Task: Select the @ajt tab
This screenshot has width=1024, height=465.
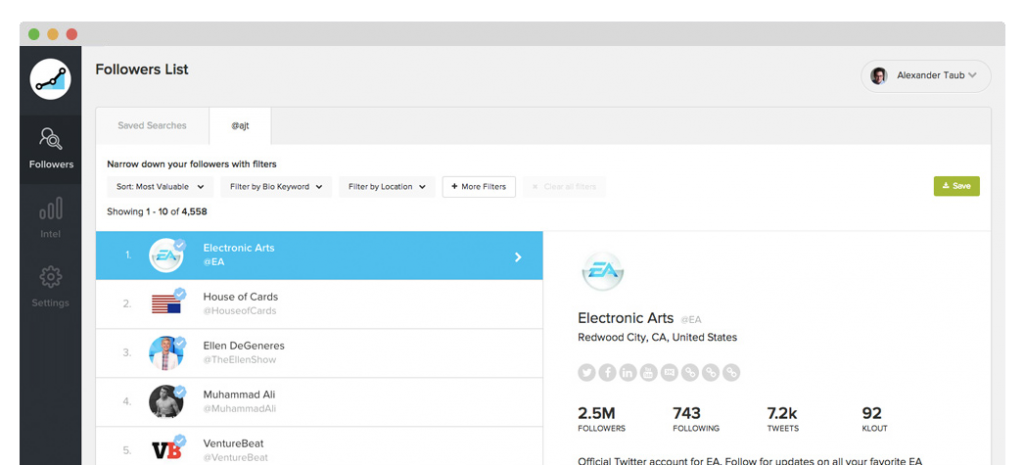Action: [x=240, y=126]
